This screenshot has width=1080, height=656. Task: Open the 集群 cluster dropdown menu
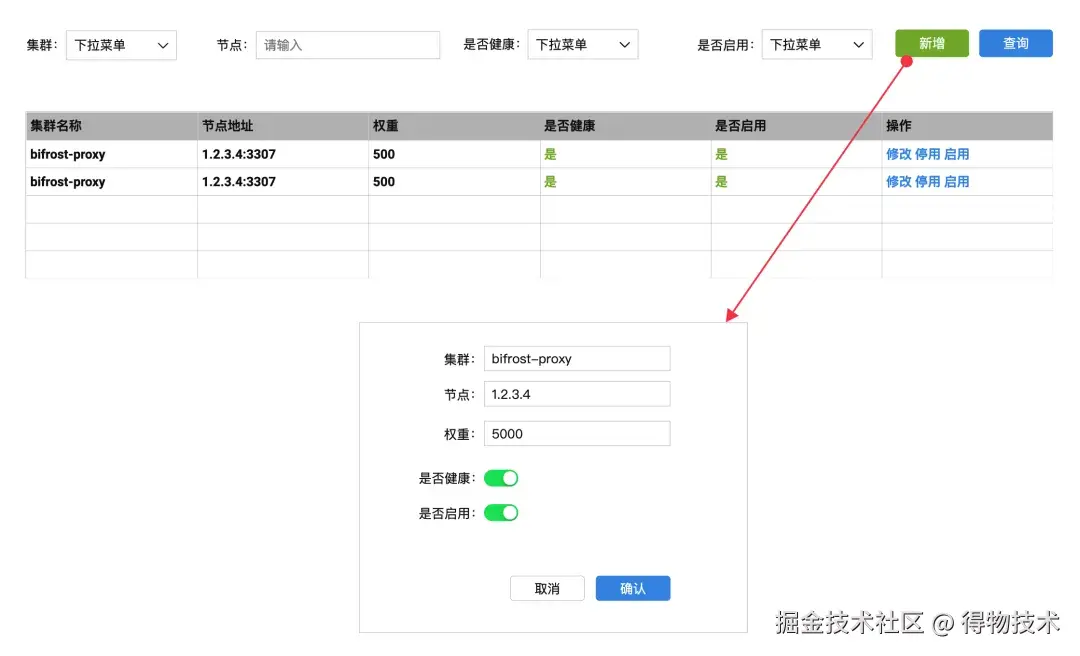[120, 44]
